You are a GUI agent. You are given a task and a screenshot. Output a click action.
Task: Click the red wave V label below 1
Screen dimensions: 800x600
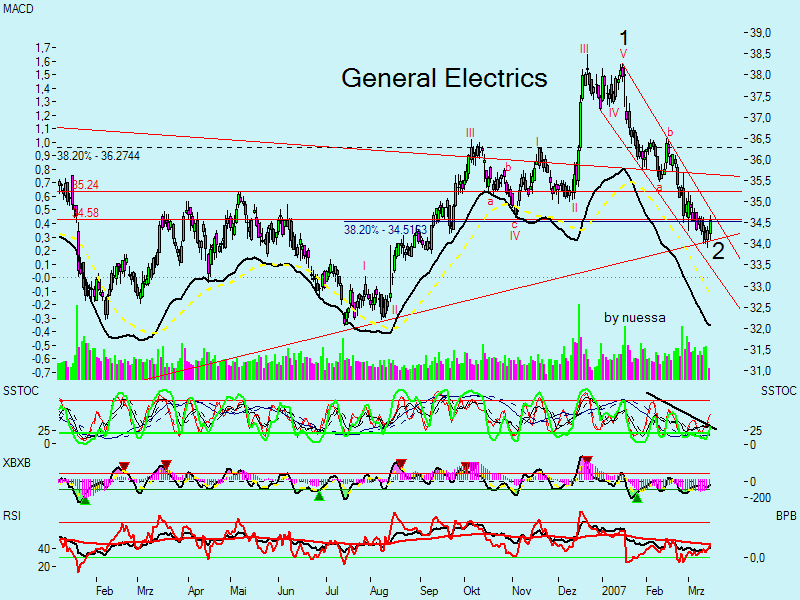click(x=623, y=54)
